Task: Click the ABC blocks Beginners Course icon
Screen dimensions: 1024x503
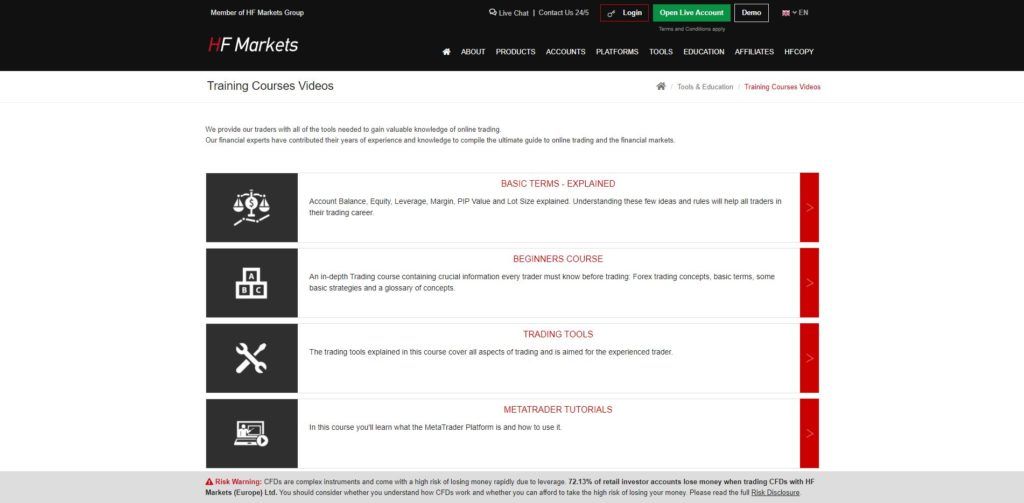Action: tap(251, 283)
